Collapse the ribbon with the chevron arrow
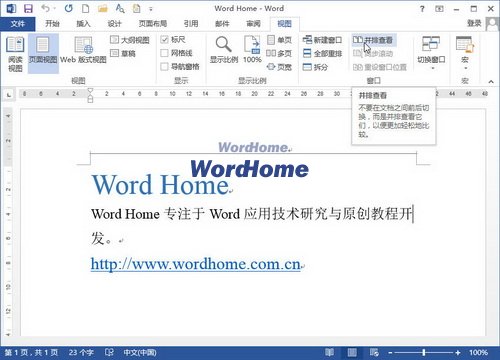 (x=491, y=81)
